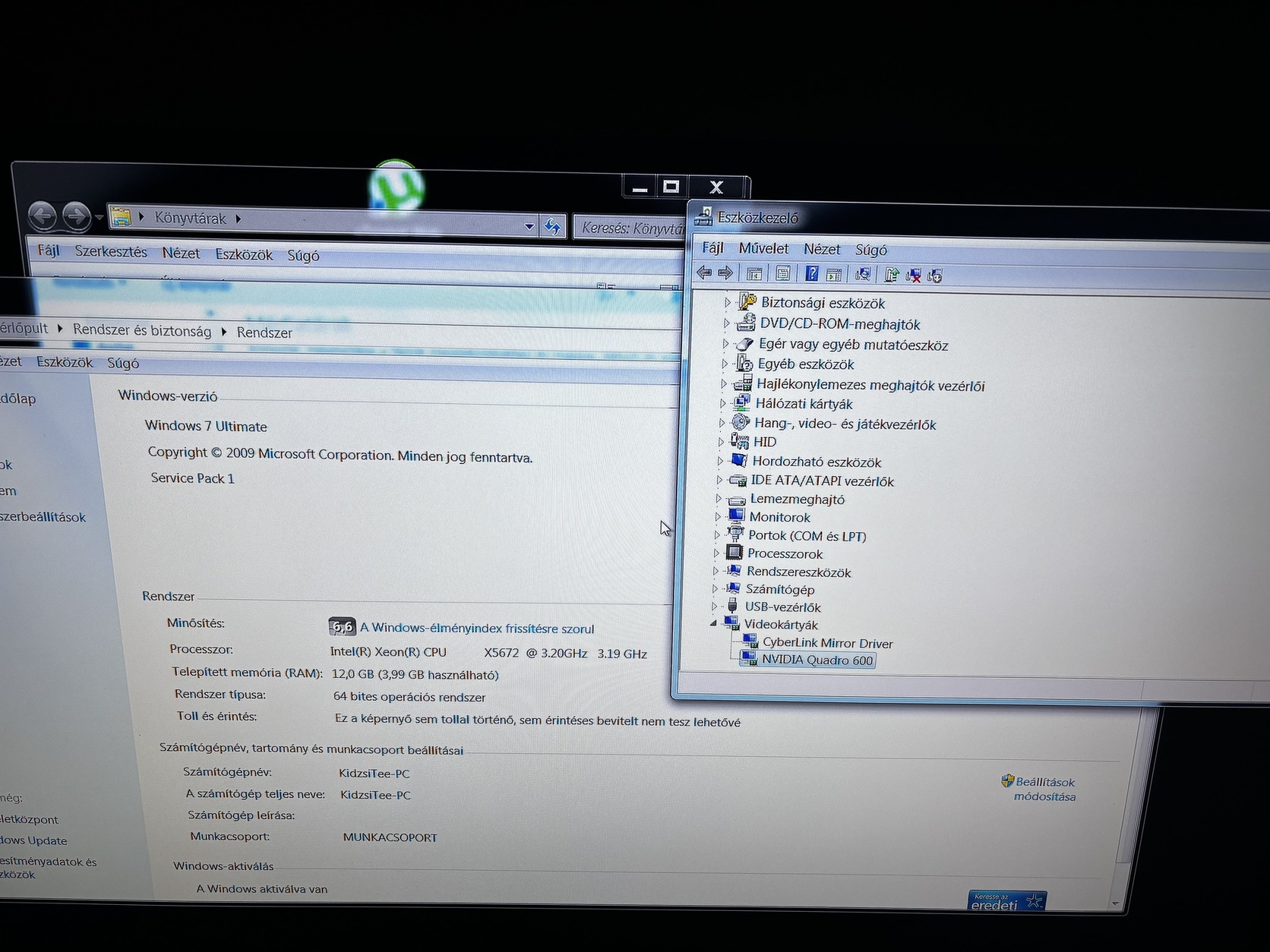Click the scrollbar down arrow in Rendszer window
This screenshot has height=952, width=1270.
point(1115,903)
